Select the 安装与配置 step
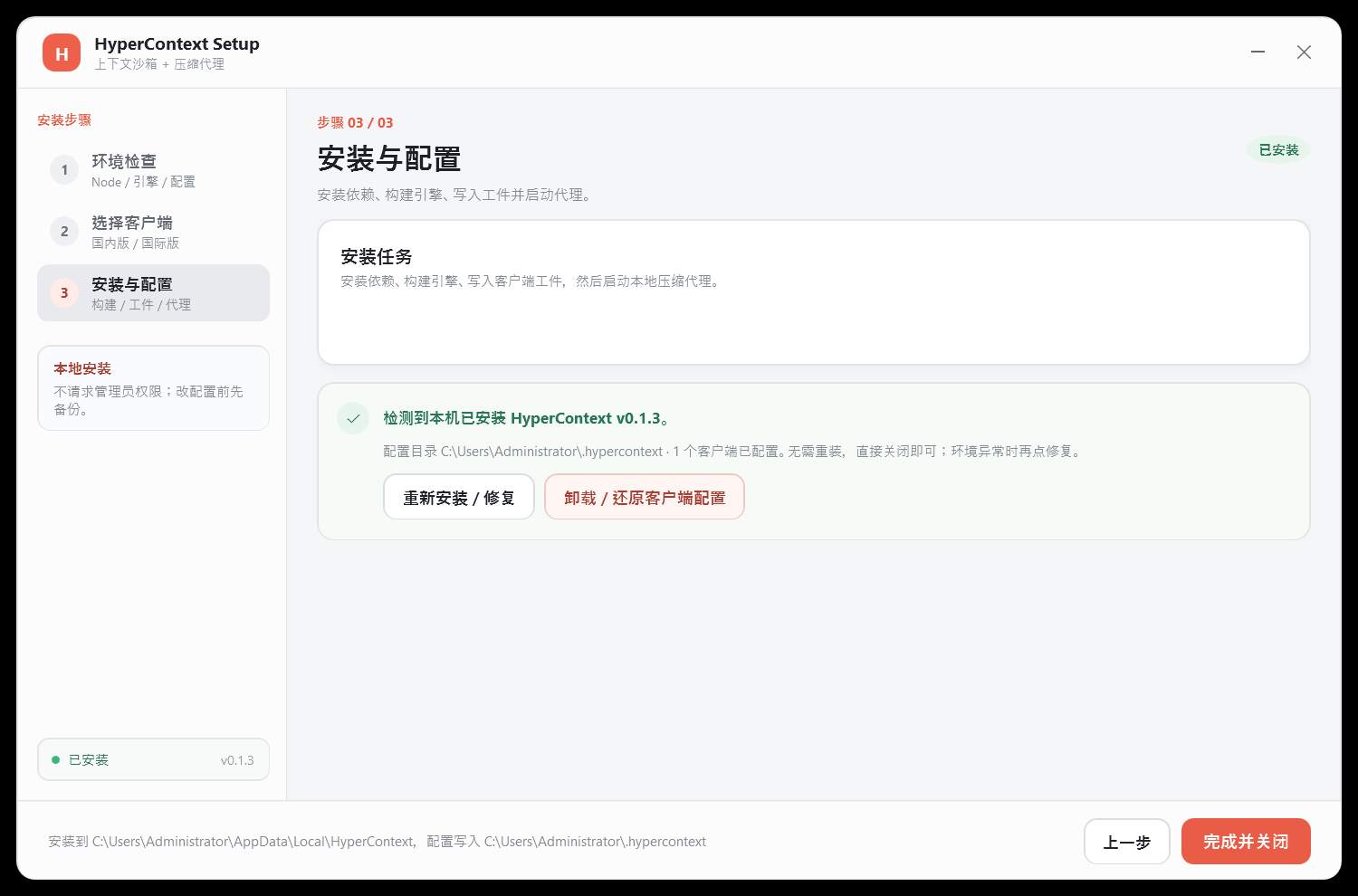 (153, 293)
